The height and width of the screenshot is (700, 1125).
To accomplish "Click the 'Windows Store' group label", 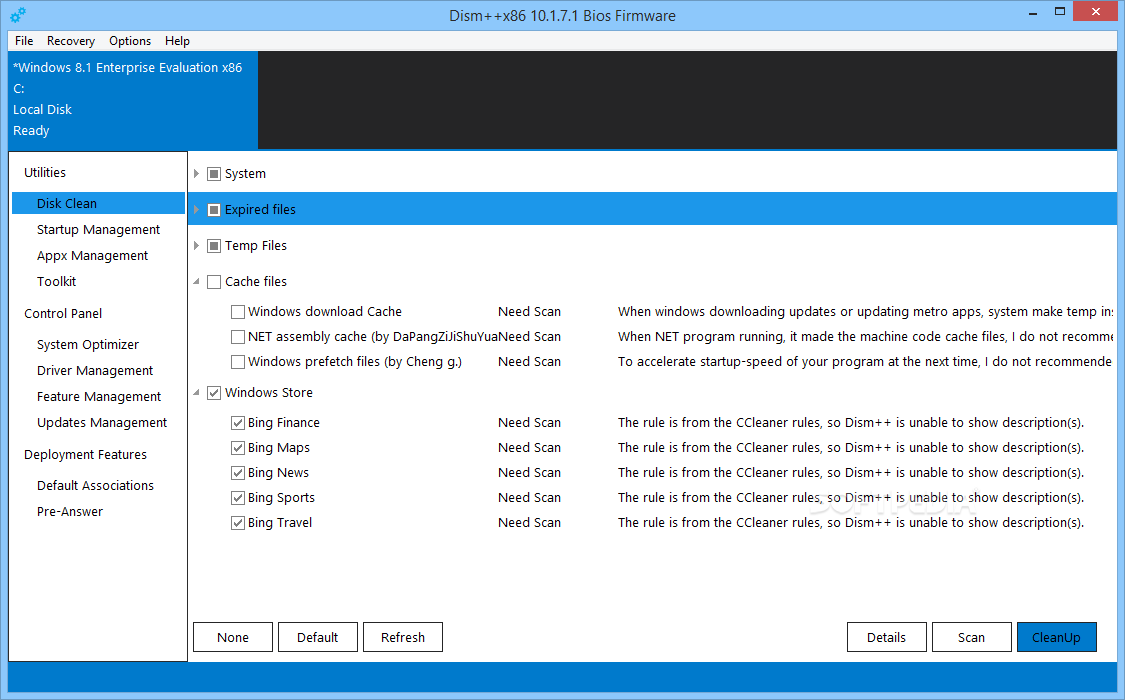I will [269, 392].
